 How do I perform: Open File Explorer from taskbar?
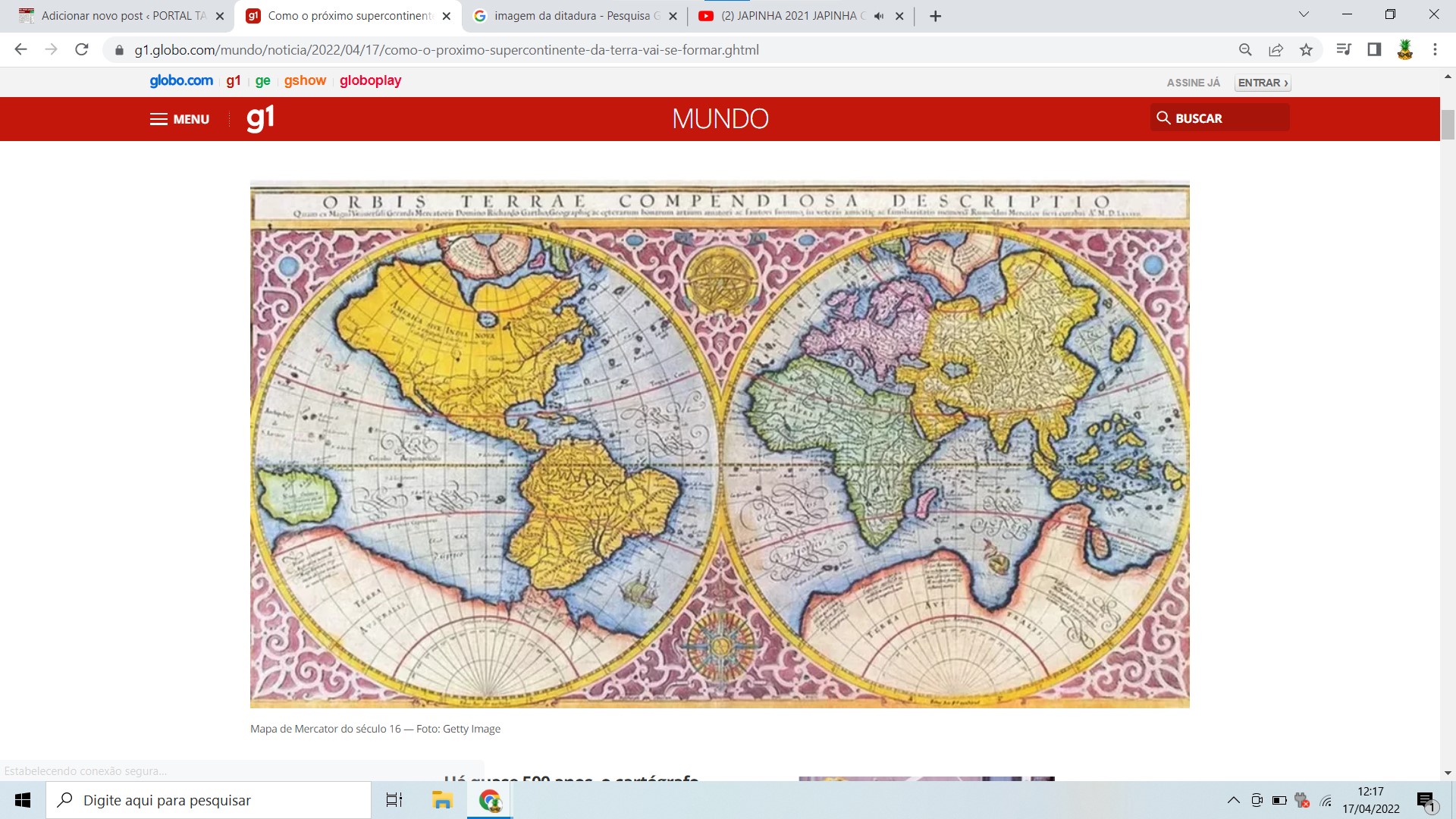442,800
